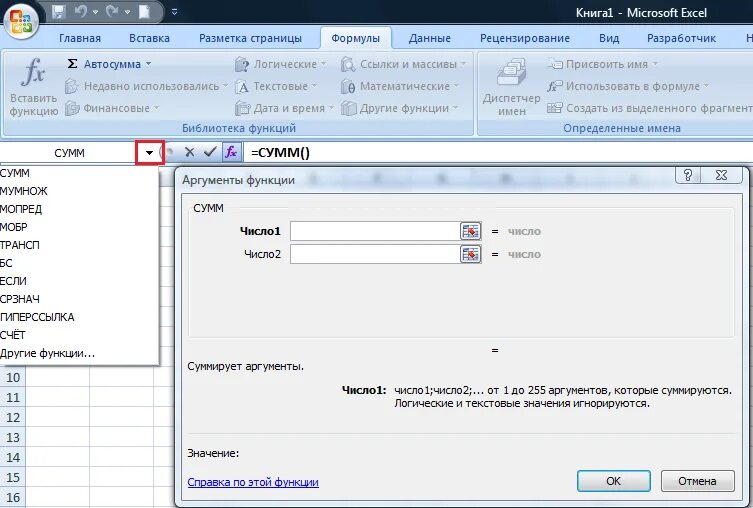Select СЧЁТ from function list
This screenshot has height=508, width=753.
click(x=79, y=335)
